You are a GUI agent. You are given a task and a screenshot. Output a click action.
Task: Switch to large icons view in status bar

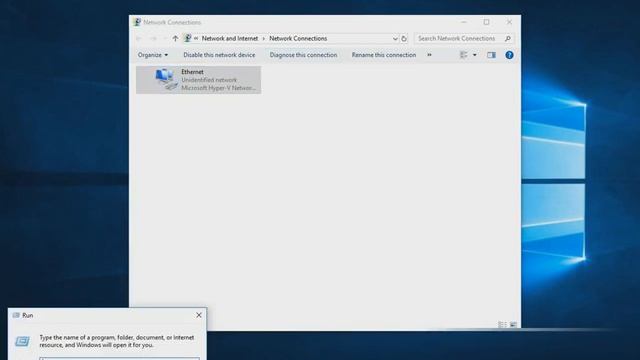(513, 324)
